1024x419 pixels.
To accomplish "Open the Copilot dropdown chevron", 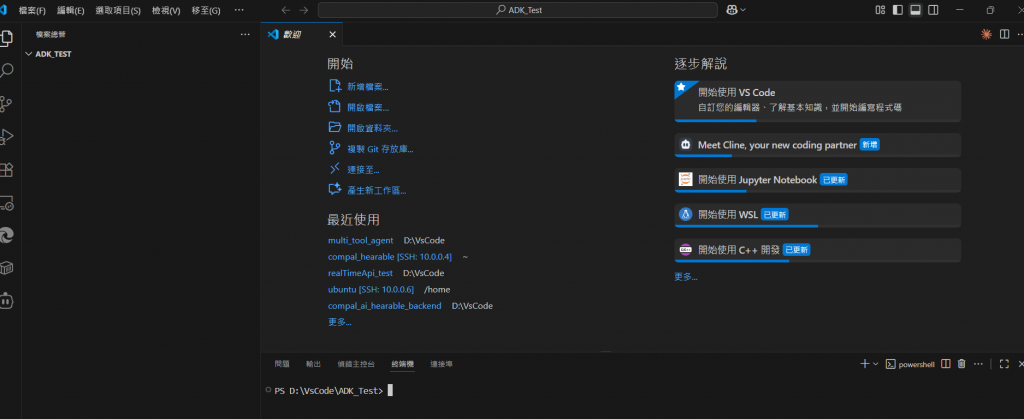I will click(x=743, y=10).
